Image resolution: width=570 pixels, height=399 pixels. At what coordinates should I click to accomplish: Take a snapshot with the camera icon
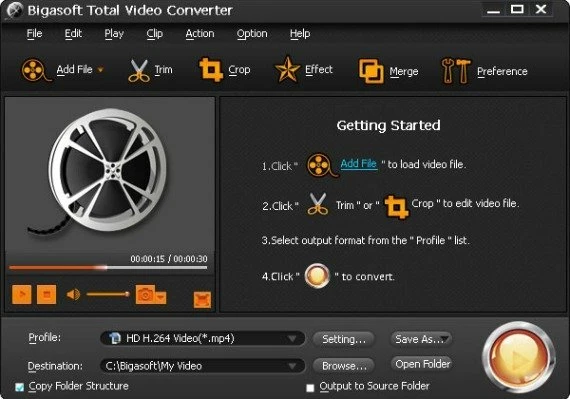pyautogui.click(x=145, y=295)
